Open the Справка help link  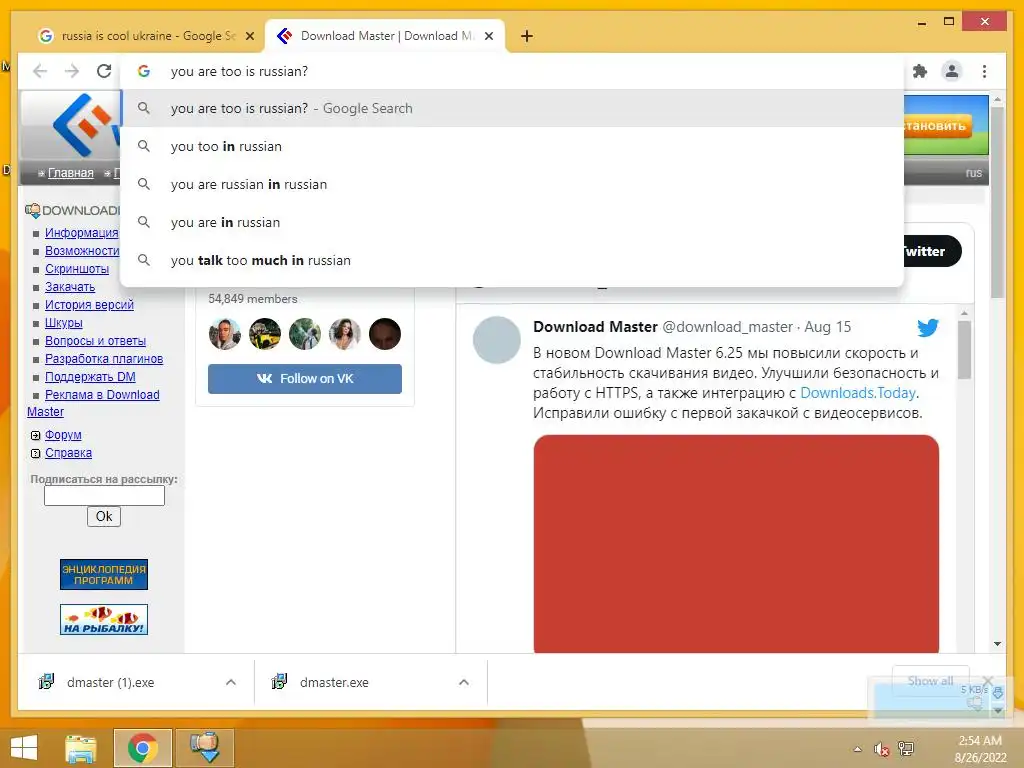68,453
